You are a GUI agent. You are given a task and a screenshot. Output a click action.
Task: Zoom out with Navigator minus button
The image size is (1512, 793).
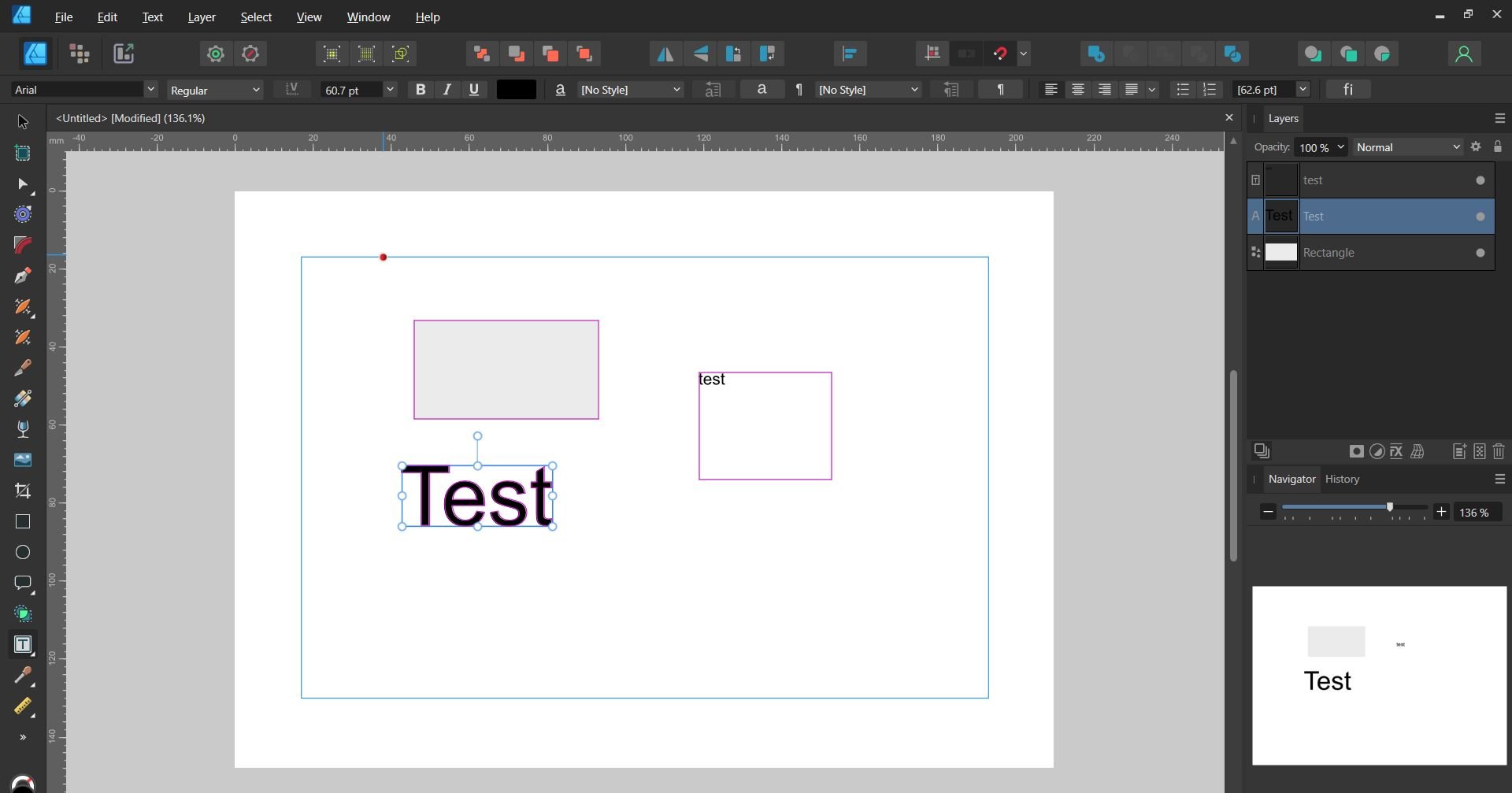click(1268, 512)
